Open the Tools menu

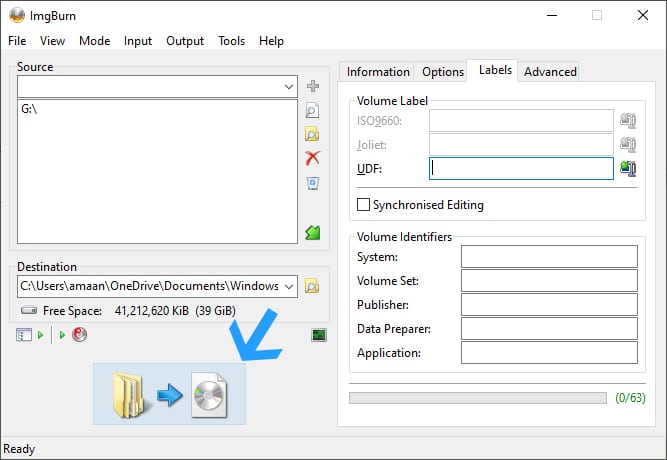point(231,41)
